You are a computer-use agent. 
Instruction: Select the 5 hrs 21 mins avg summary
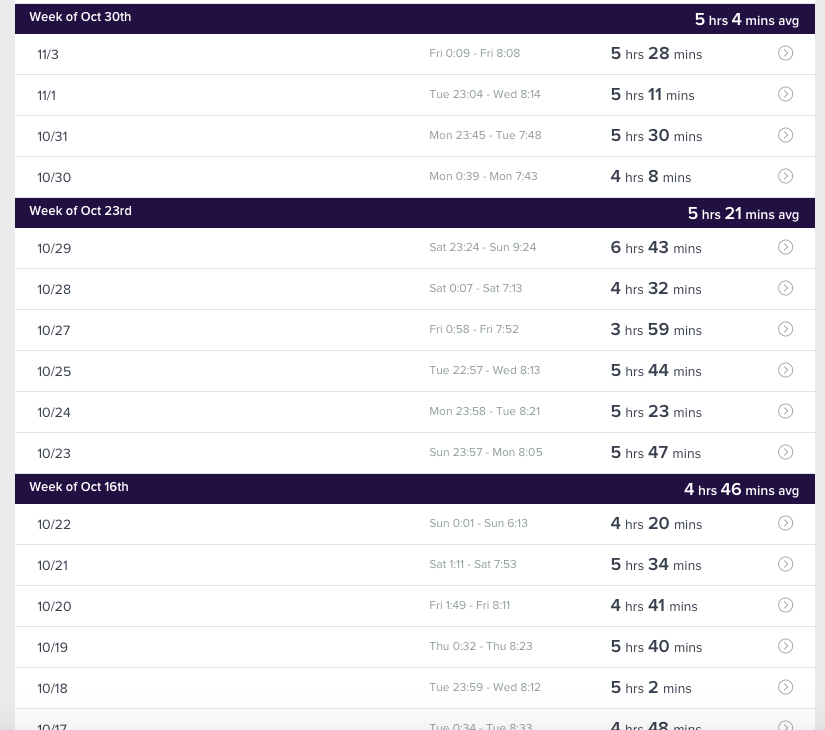click(743, 214)
